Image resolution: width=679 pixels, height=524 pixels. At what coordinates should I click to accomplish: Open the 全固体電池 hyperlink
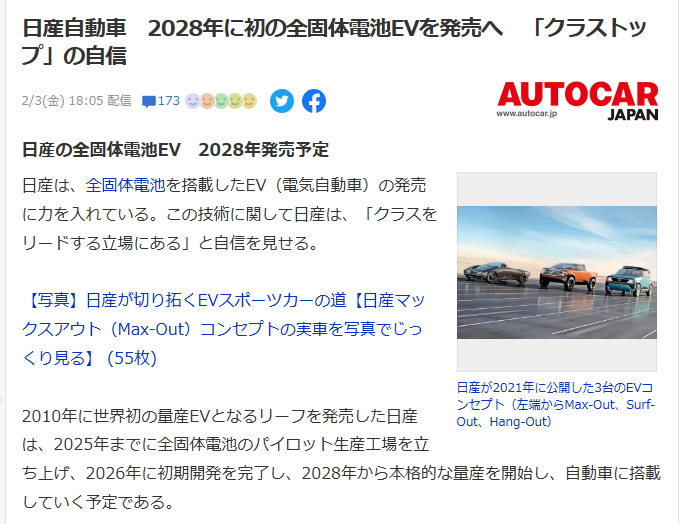pos(126,185)
